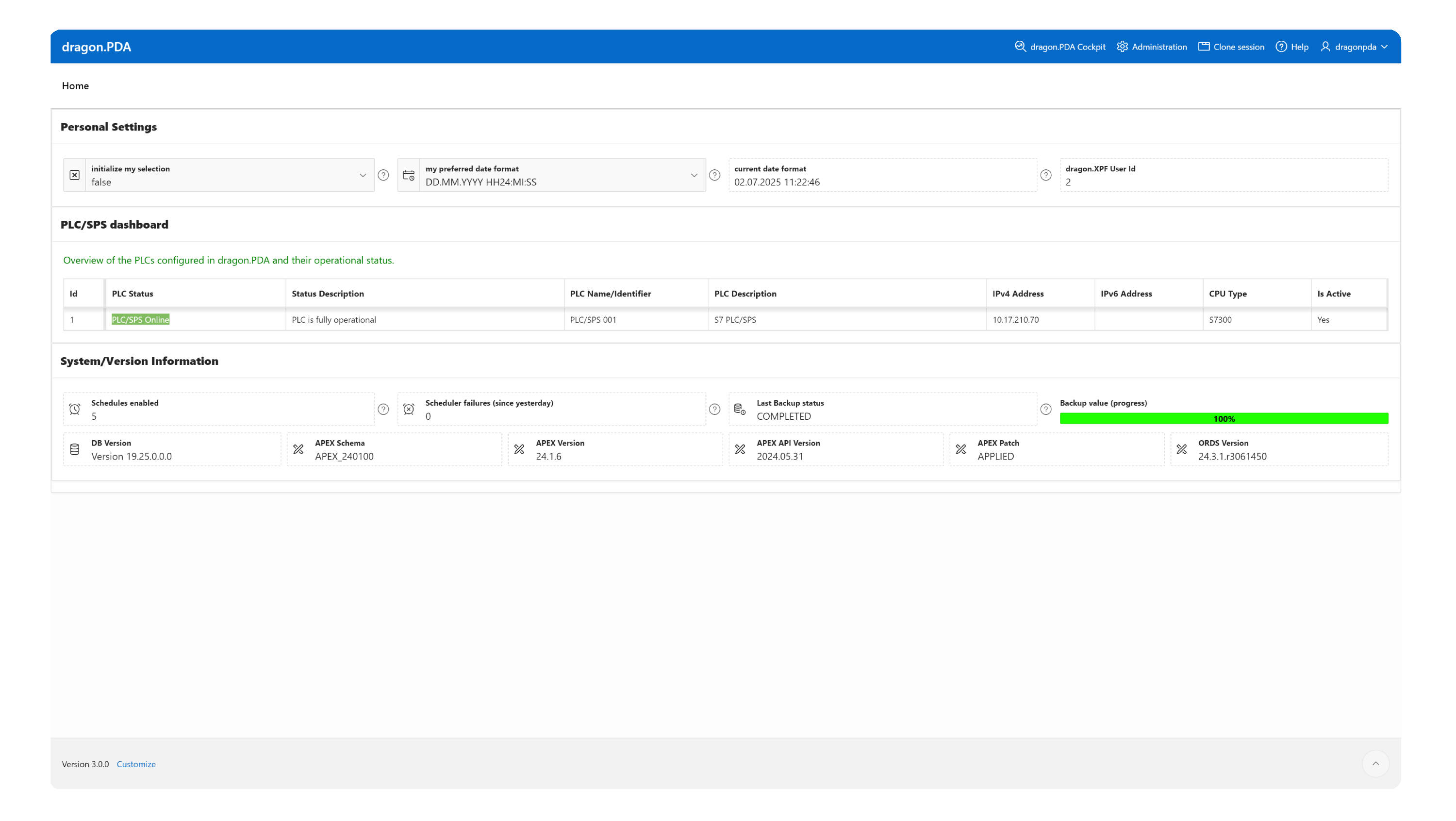This screenshot has width=1456, height=821.
Task: Click the Administration gear icon
Action: (x=1122, y=46)
